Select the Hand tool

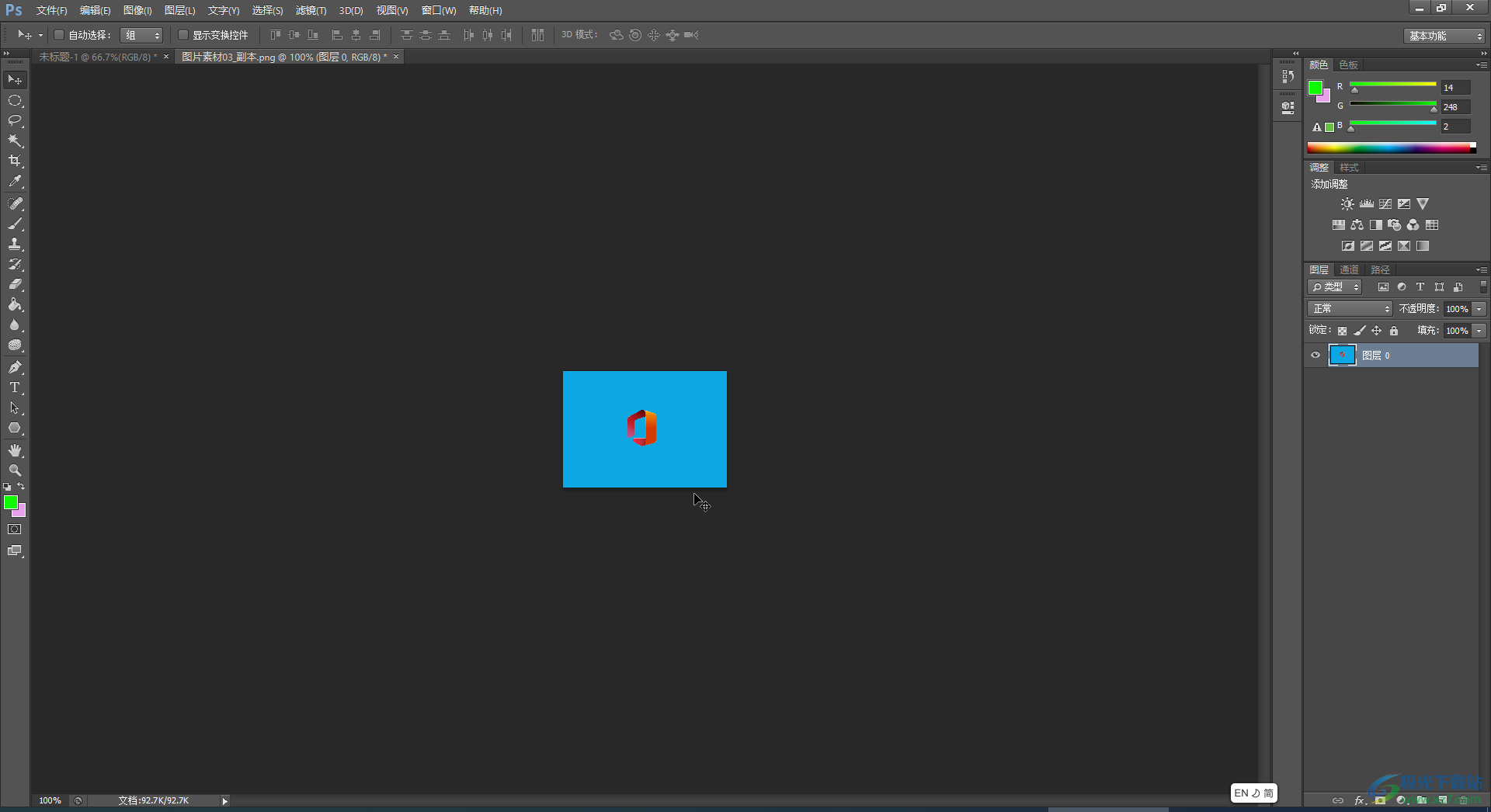[x=15, y=450]
